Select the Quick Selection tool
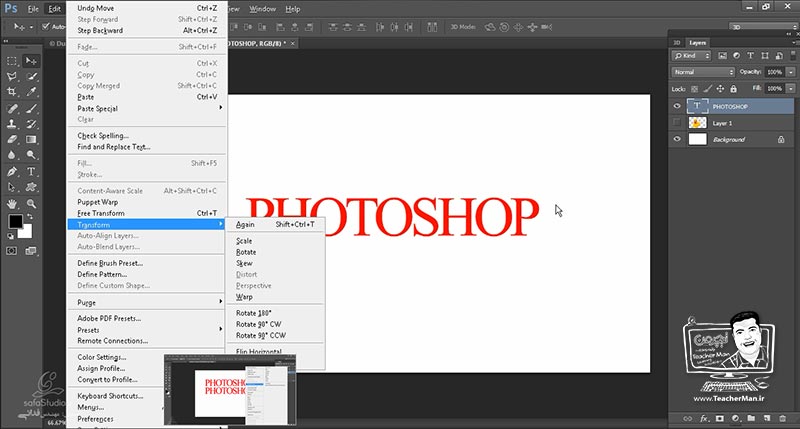Viewport: 800px width, 429px height. pyautogui.click(x=31, y=77)
